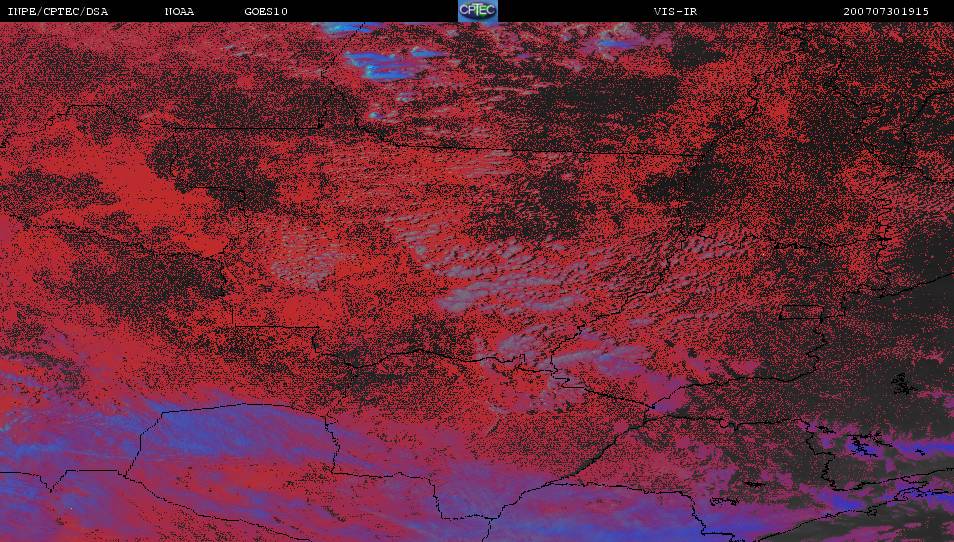Click the 'GOES10' satellite label
The width and height of the screenshot is (954, 542).
click(266, 12)
